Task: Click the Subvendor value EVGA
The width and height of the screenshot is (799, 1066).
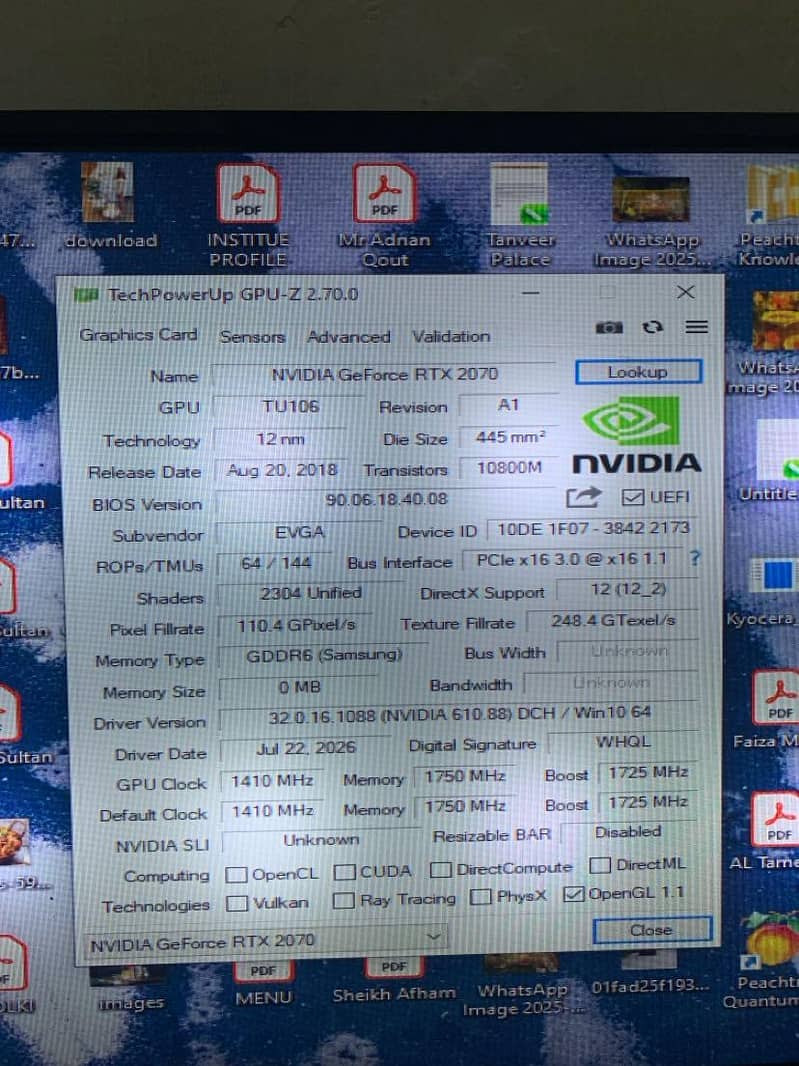Action: tap(299, 532)
